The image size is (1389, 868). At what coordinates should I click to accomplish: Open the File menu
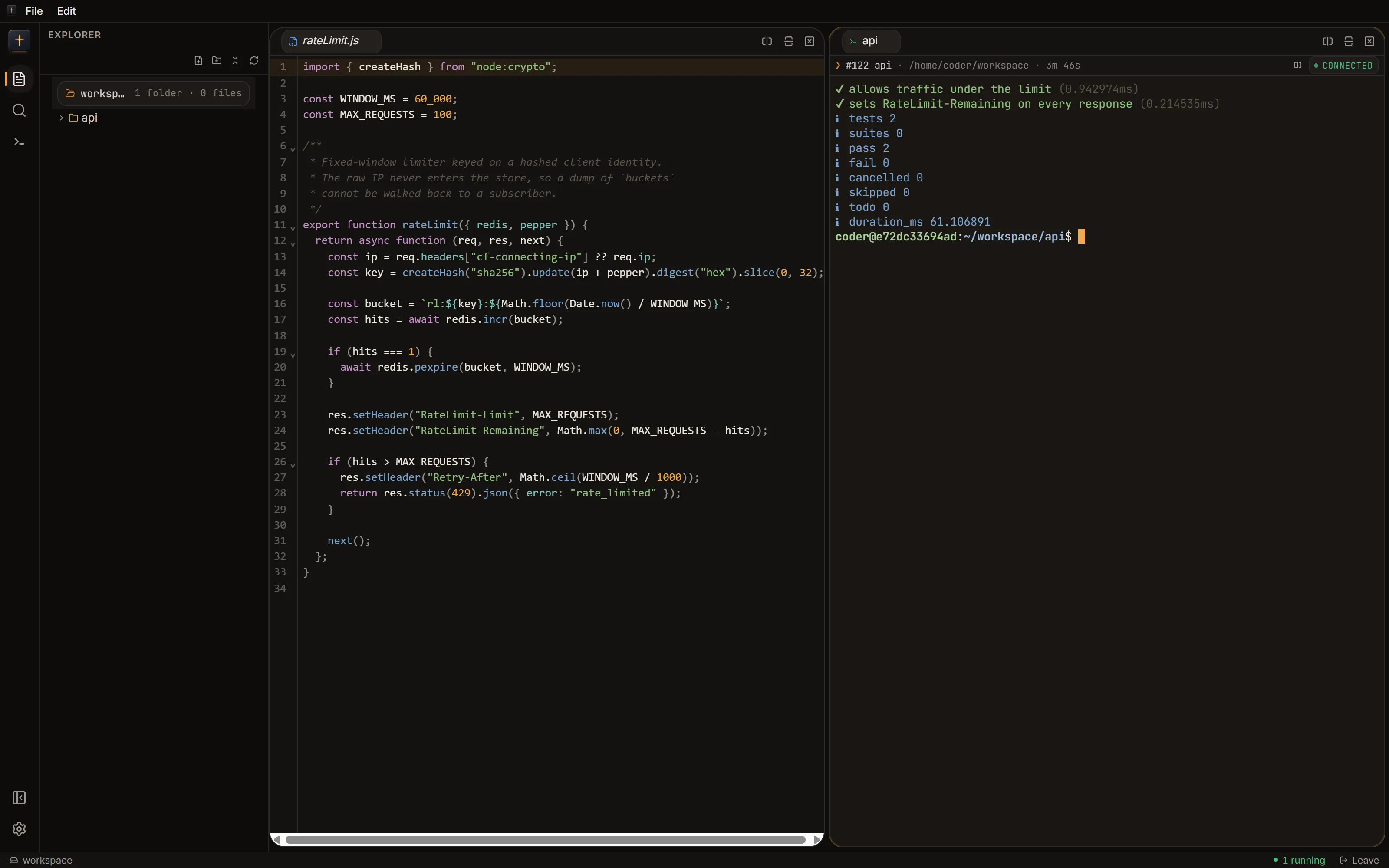tap(34, 11)
